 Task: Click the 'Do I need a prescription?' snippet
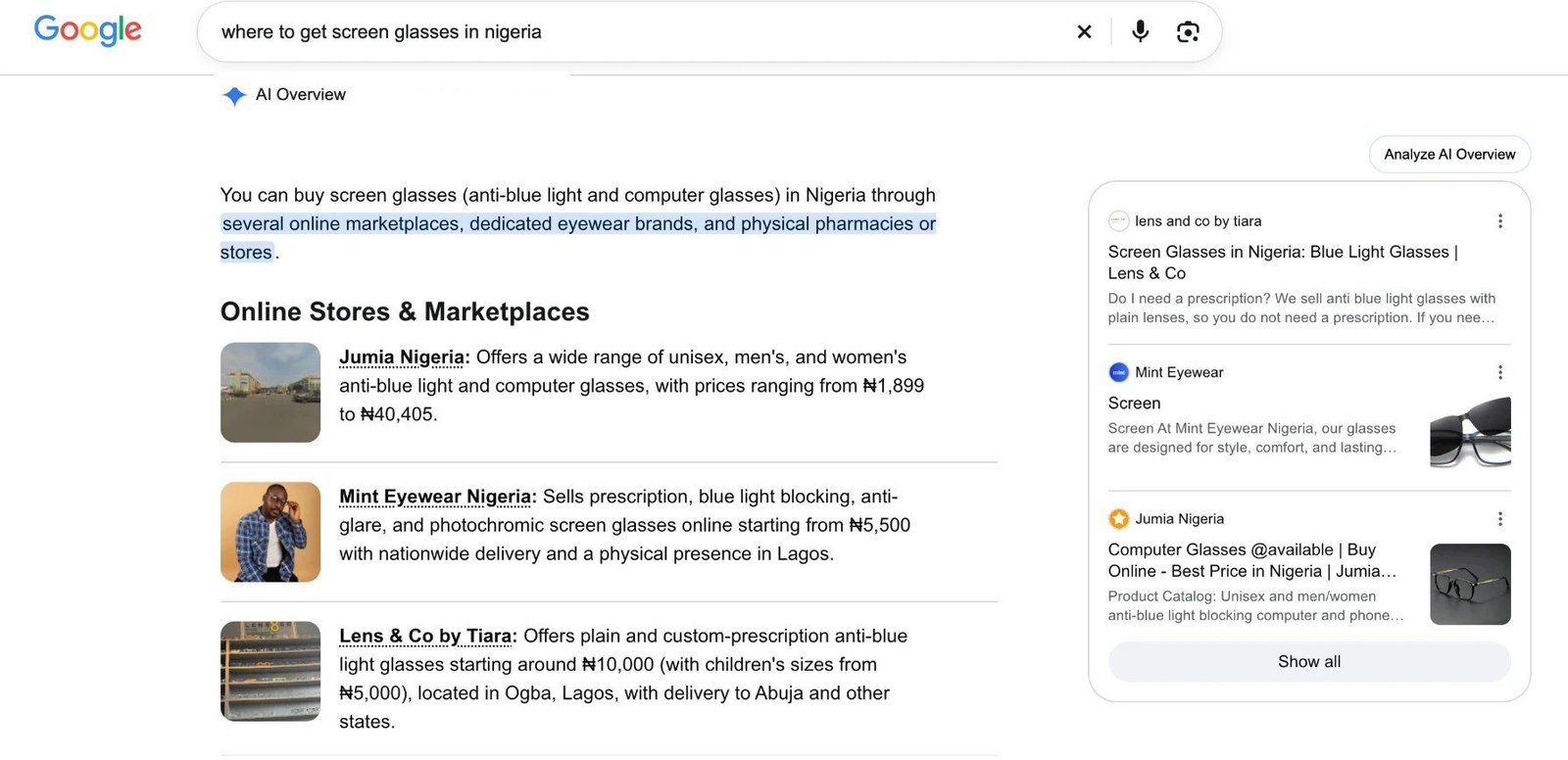[1302, 309]
